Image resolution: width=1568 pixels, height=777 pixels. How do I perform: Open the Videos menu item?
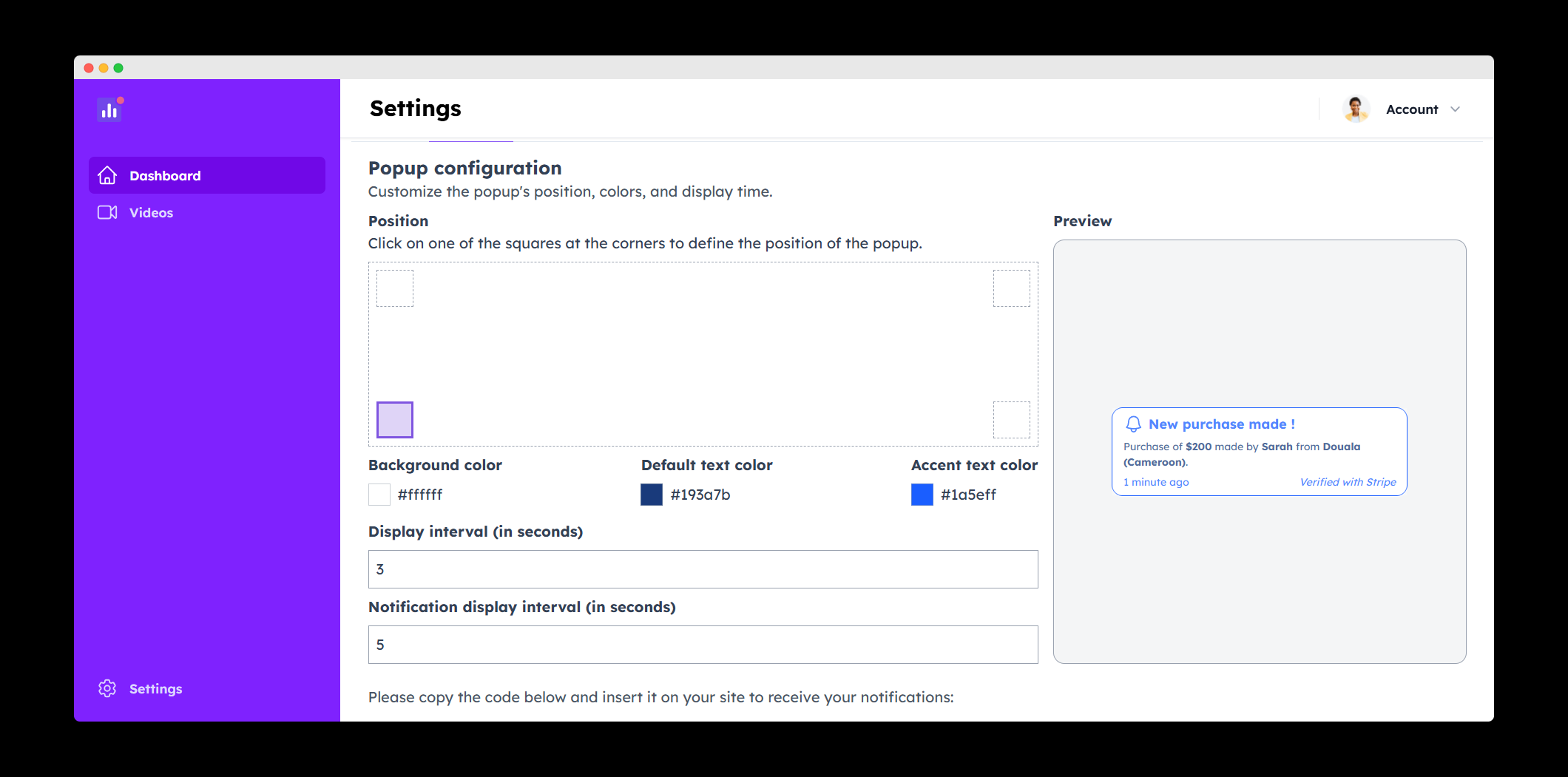[207, 212]
